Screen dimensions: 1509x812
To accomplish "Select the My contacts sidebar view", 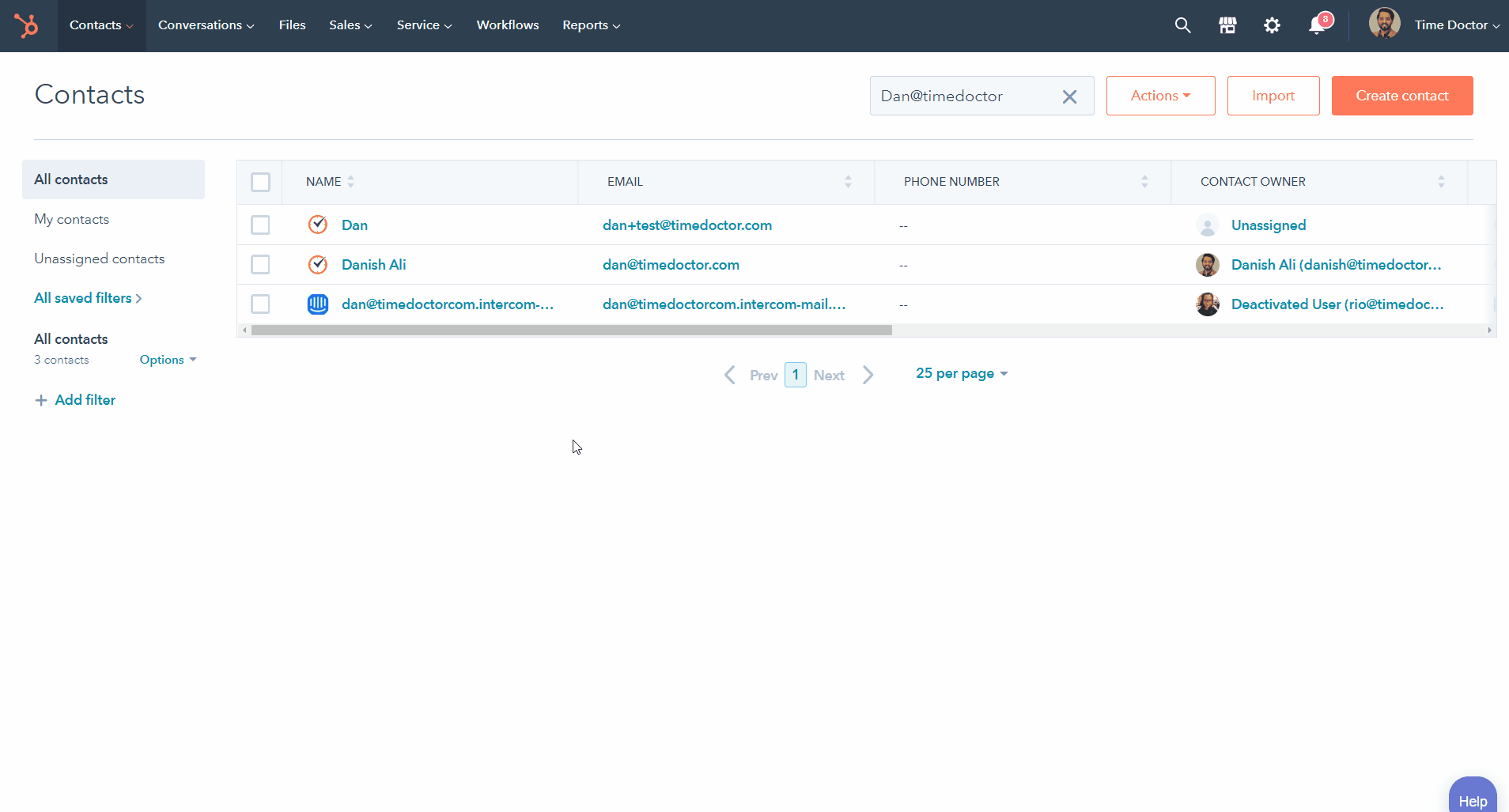I will click(72, 219).
